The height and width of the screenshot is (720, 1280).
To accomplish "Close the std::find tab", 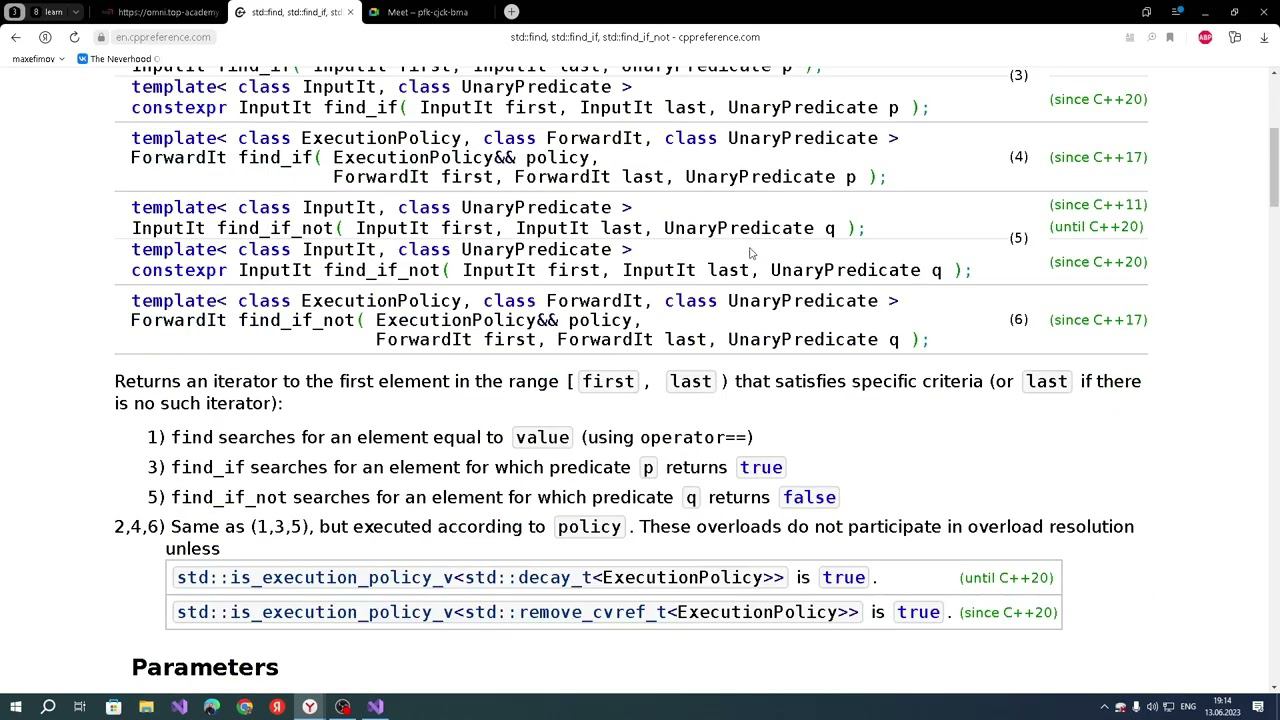I will click(x=350, y=12).
